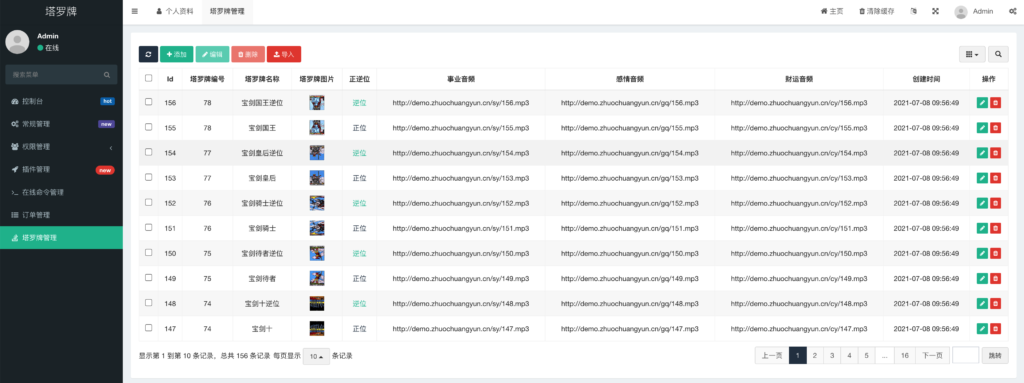The width and height of the screenshot is (1024, 383).
Task: Open 插件管理 in the sidebar
Action: click(x=61, y=170)
